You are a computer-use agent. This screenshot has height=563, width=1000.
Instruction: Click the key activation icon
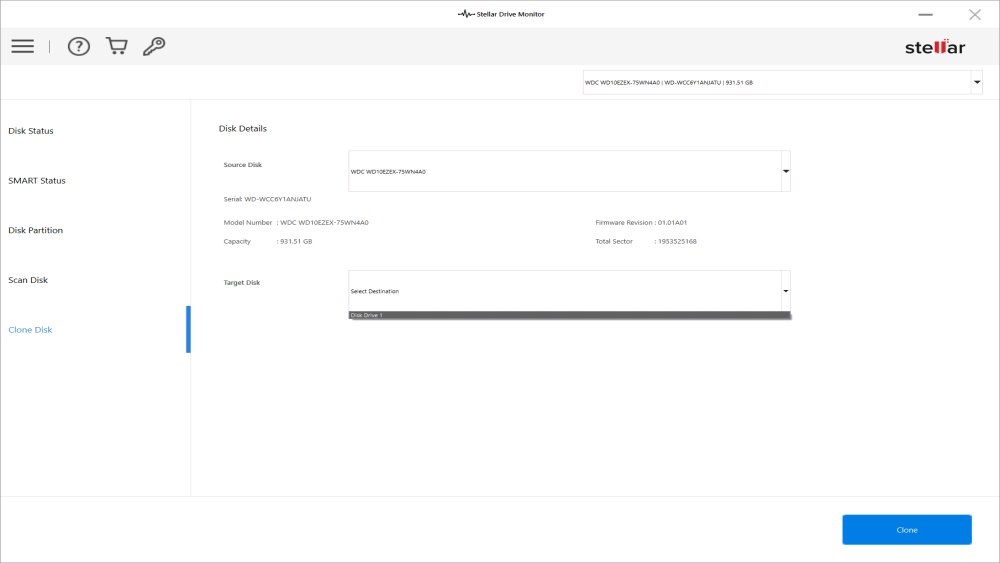pos(154,46)
